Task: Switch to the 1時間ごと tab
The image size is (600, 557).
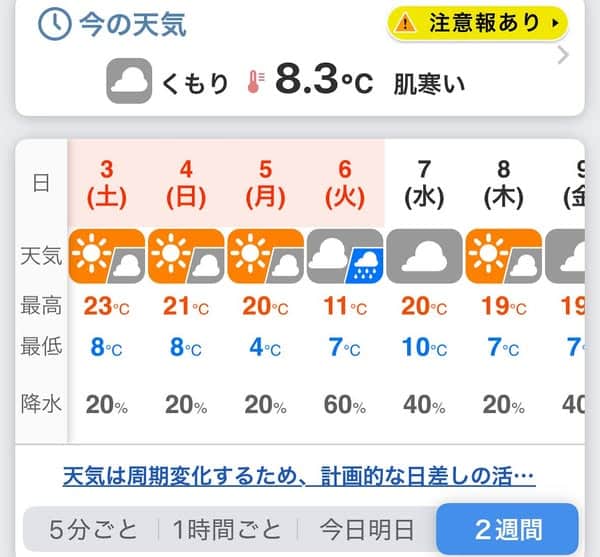Action: click(x=227, y=530)
